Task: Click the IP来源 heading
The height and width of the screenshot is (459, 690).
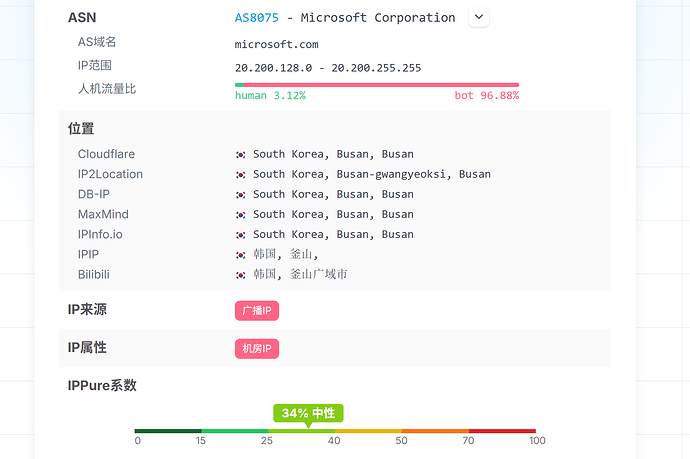Action: click(87, 309)
